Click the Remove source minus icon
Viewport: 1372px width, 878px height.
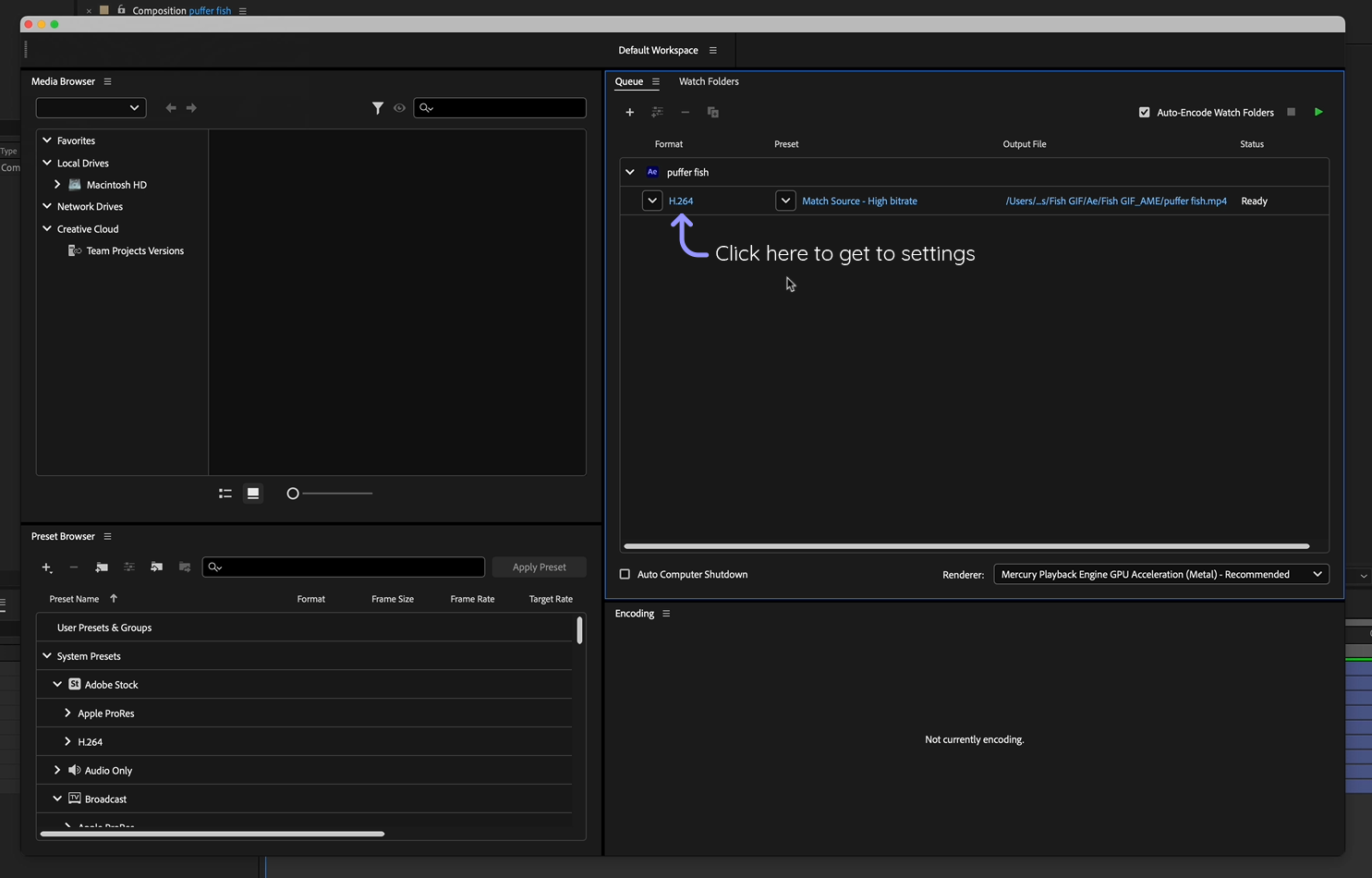tap(686, 112)
